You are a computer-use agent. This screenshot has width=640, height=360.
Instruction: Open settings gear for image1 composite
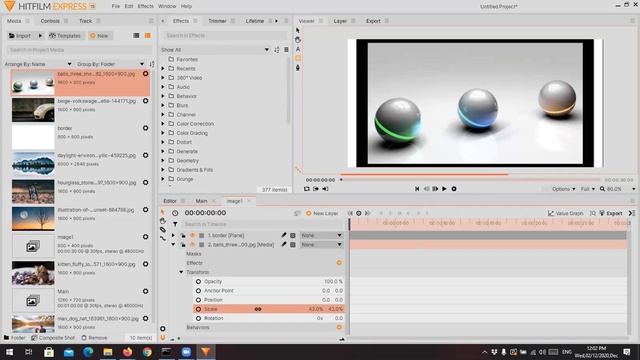tap(145, 237)
